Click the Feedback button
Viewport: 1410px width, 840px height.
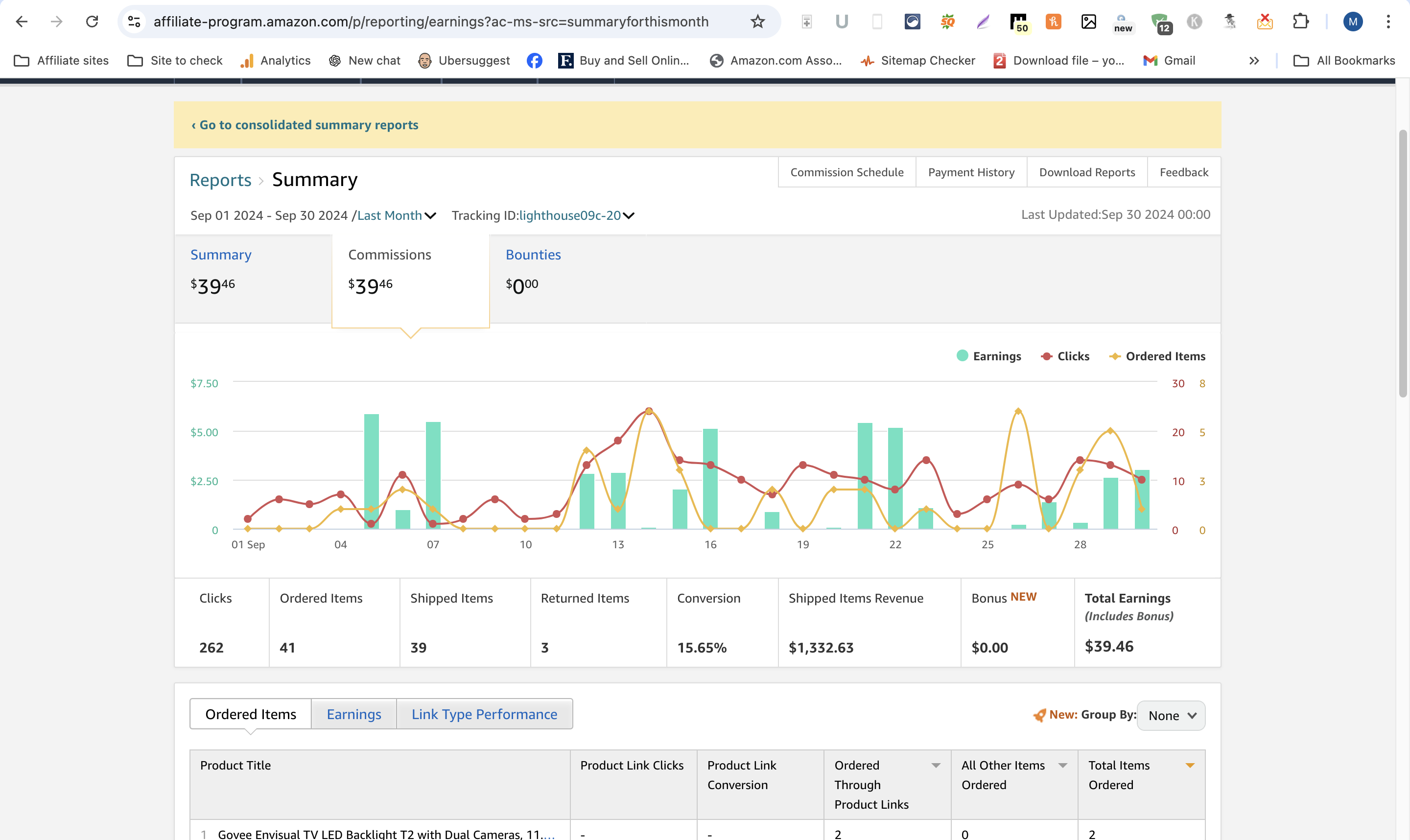1184,172
